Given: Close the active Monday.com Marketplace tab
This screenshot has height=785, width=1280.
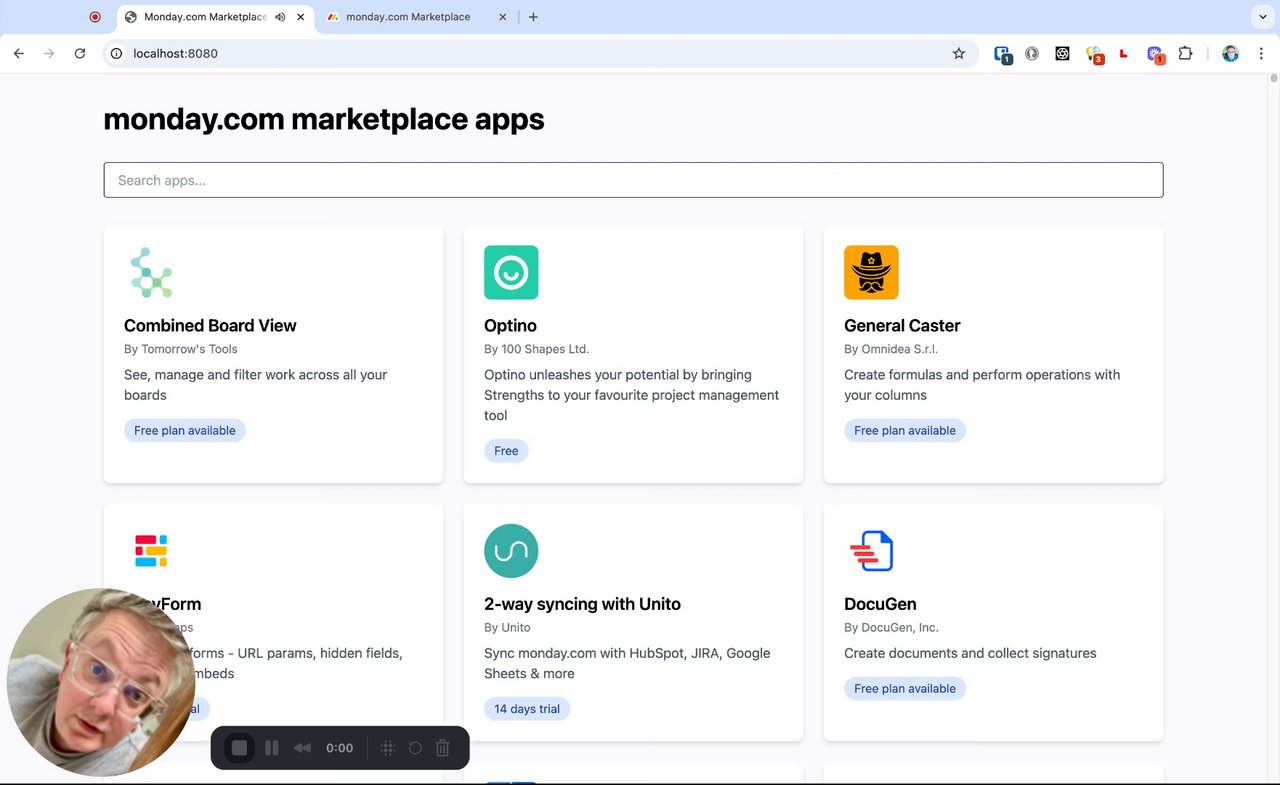Looking at the screenshot, I should pyautogui.click(x=300, y=17).
